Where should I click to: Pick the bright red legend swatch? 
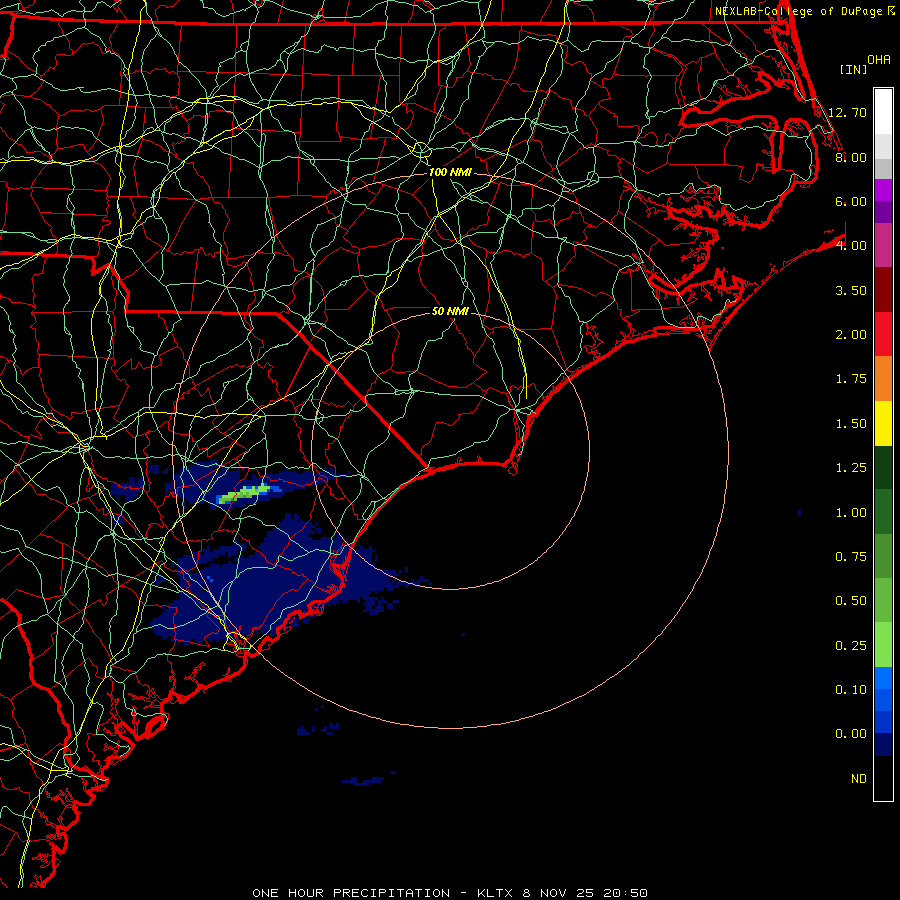pyautogui.click(x=883, y=334)
